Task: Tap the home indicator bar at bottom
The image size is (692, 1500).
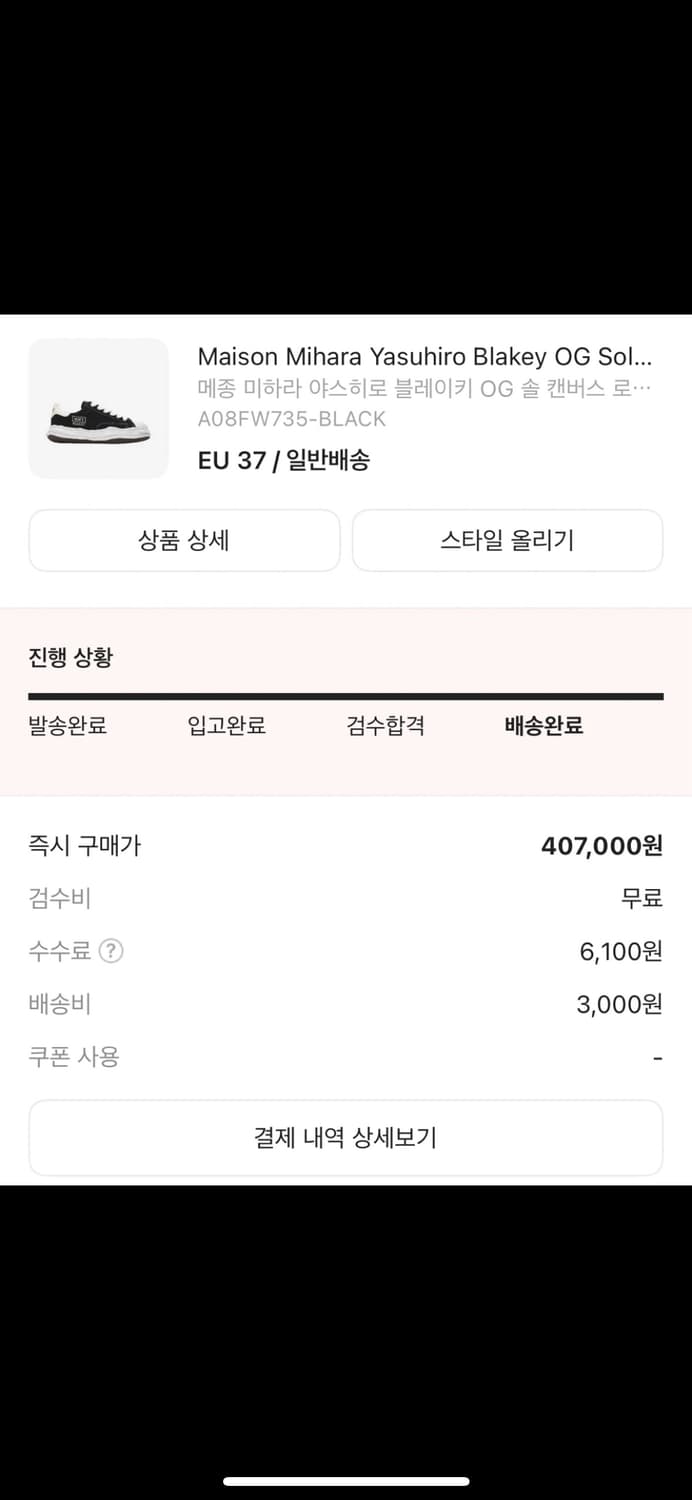Action: (346, 1478)
